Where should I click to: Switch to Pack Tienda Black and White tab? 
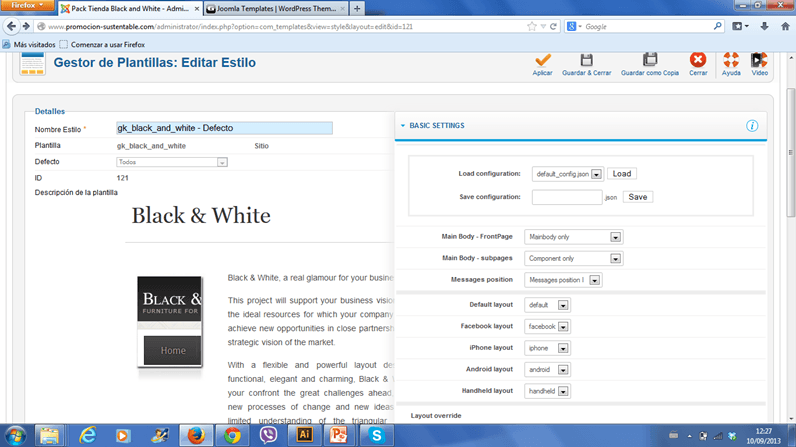click(129, 9)
